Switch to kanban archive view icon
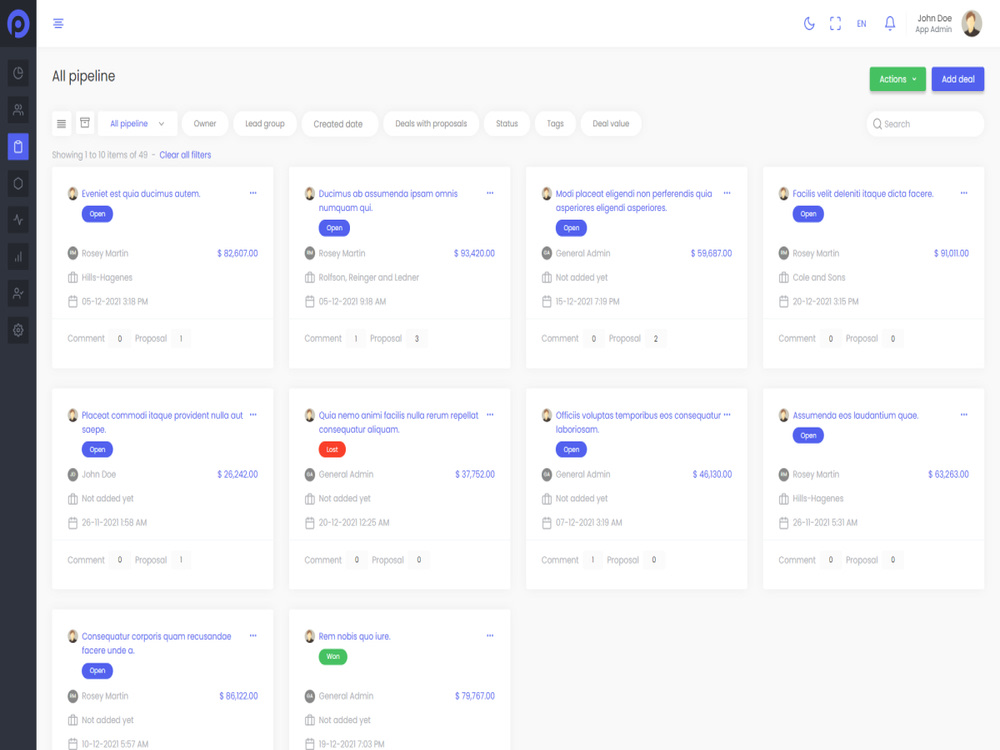Screen dimensions: 1000x750 pyautogui.click(x=85, y=122)
